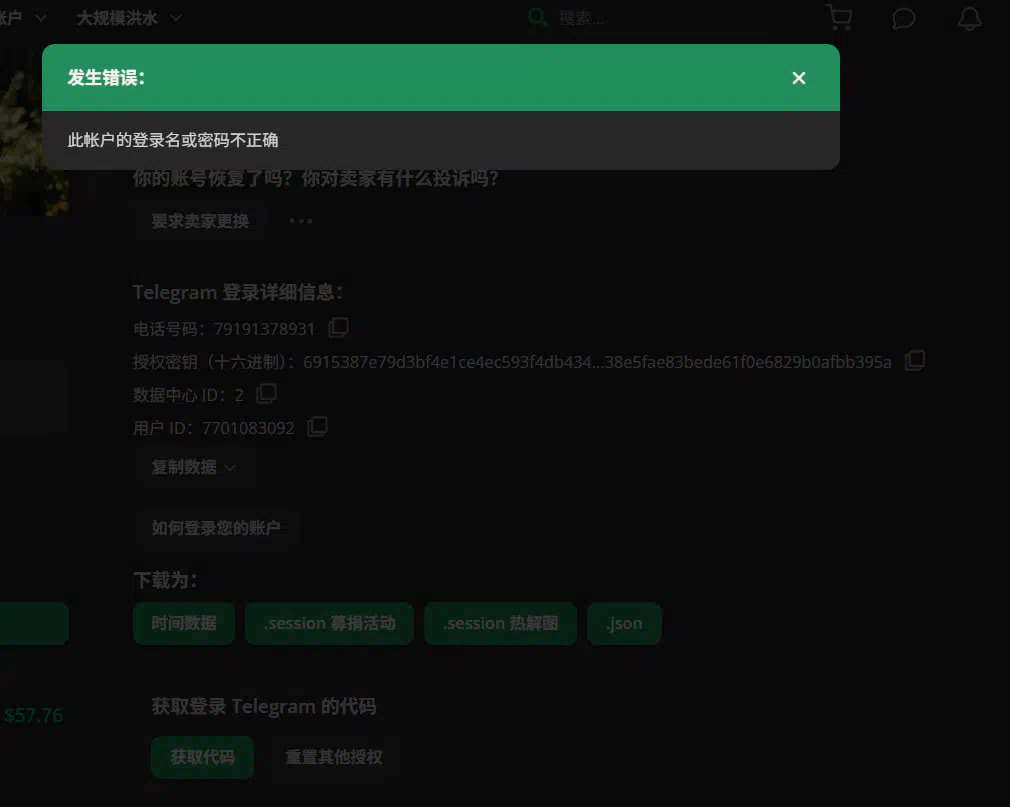This screenshot has height=807, width=1010.
Task: Open the three-dots more options menu
Action: click(301, 221)
